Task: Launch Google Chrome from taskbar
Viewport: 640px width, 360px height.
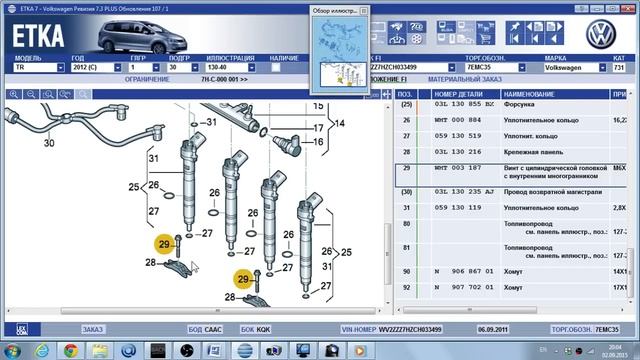Action: (x=71, y=351)
